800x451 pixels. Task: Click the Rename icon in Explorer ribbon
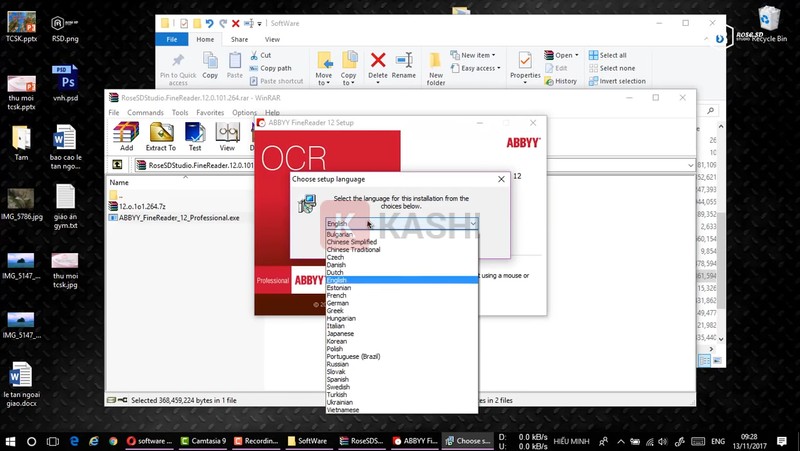404,65
